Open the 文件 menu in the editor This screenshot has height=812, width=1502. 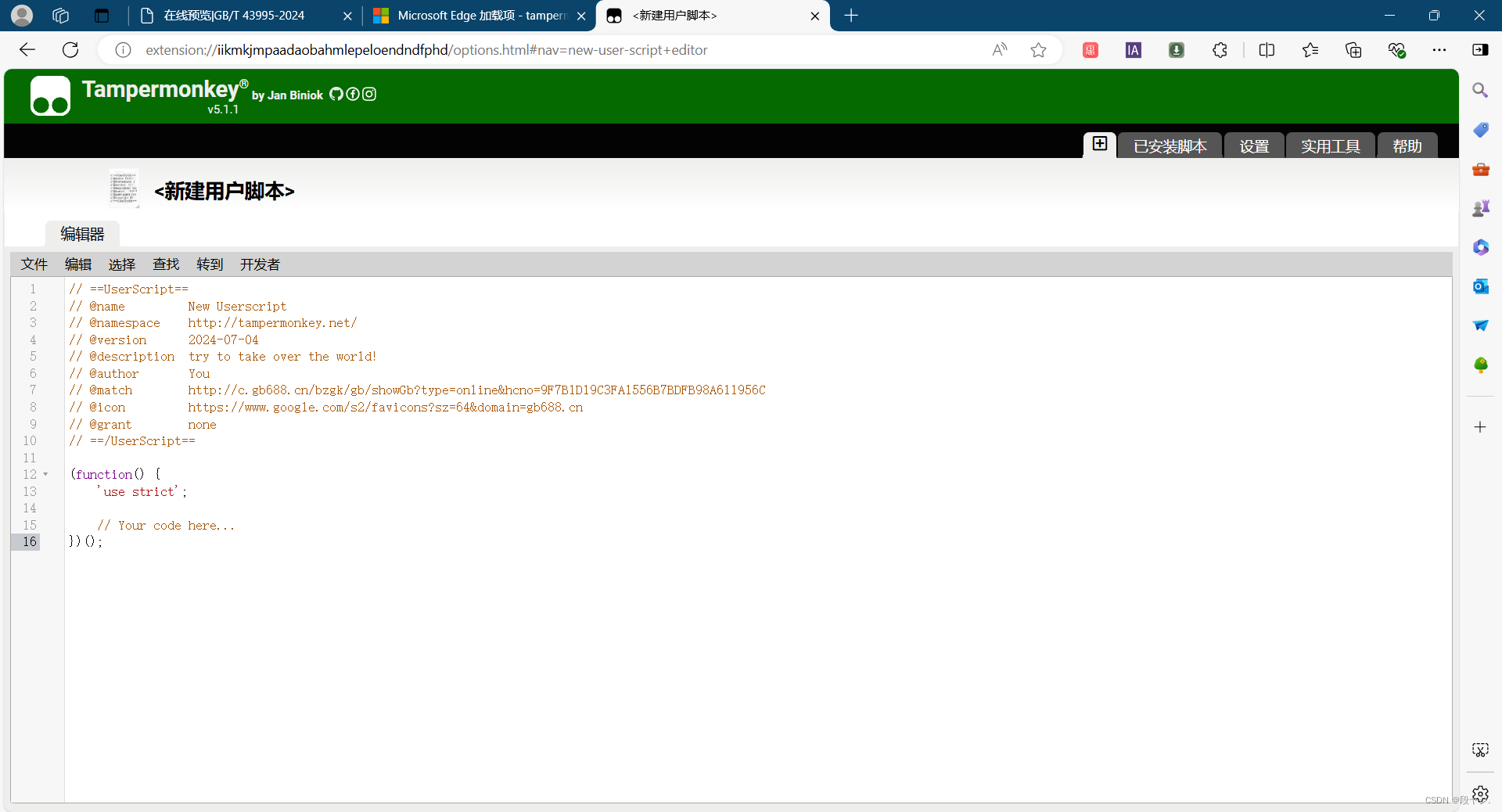click(34, 264)
